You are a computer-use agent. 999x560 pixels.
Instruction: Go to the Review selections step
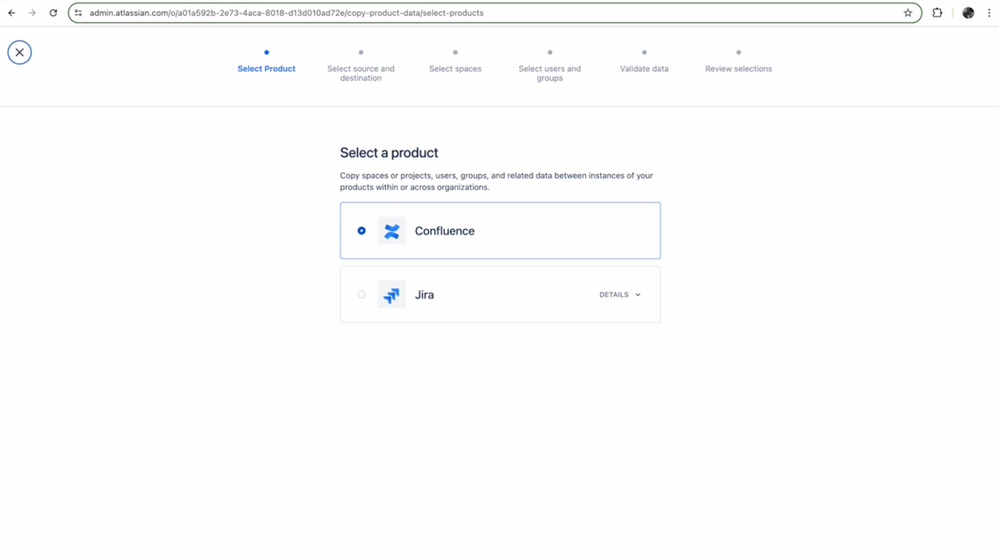point(738,69)
